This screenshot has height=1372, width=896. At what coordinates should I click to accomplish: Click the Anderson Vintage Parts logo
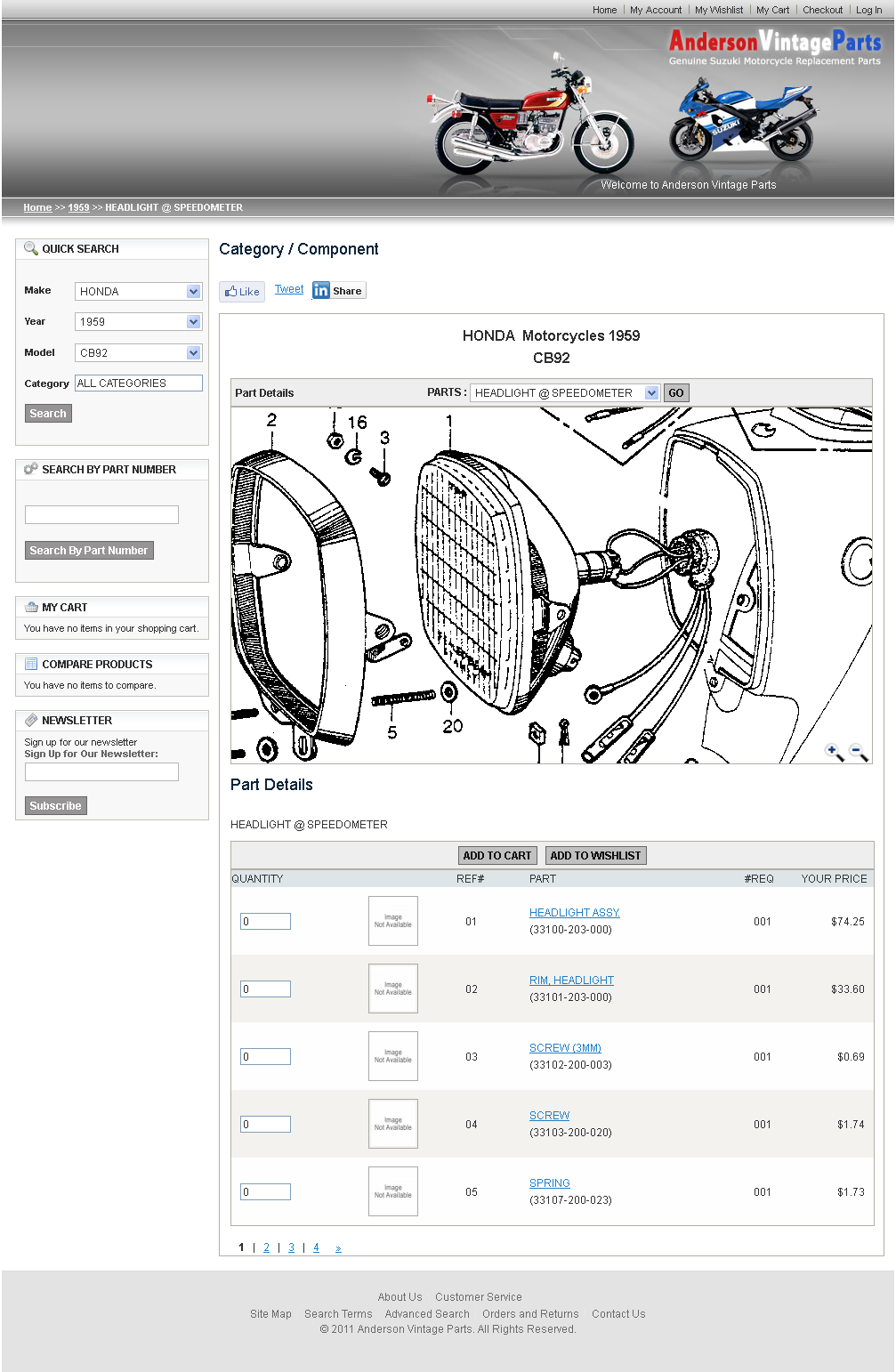(774, 47)
